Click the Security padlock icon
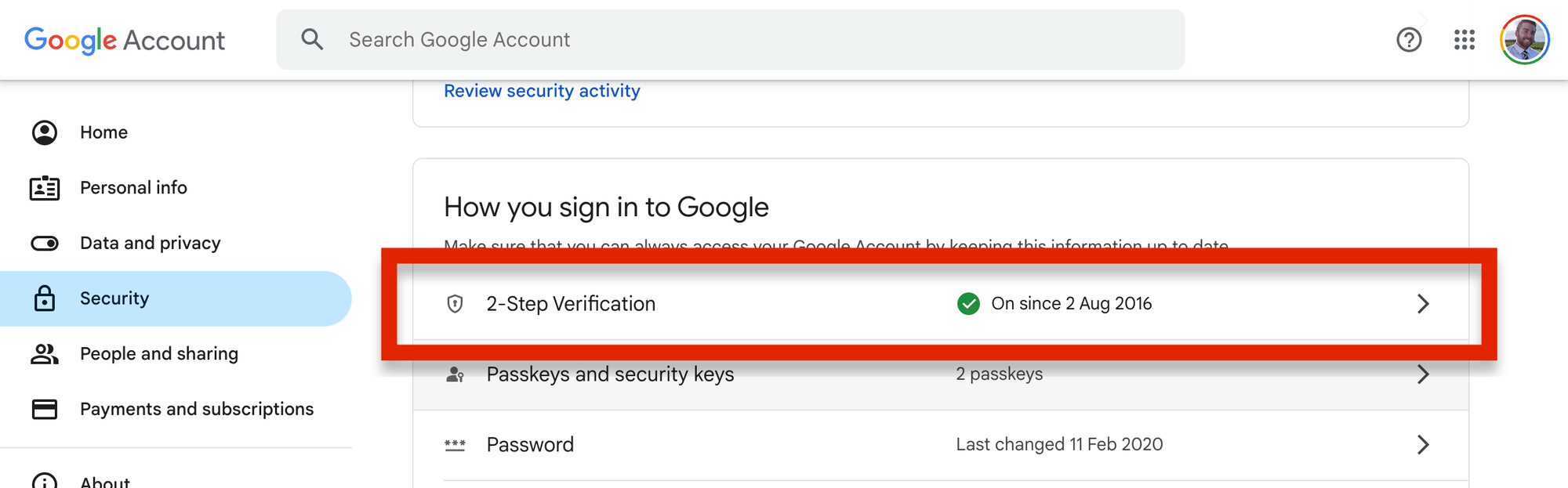This screenshot has height=488, width=1568. click(x=45, y=298)
